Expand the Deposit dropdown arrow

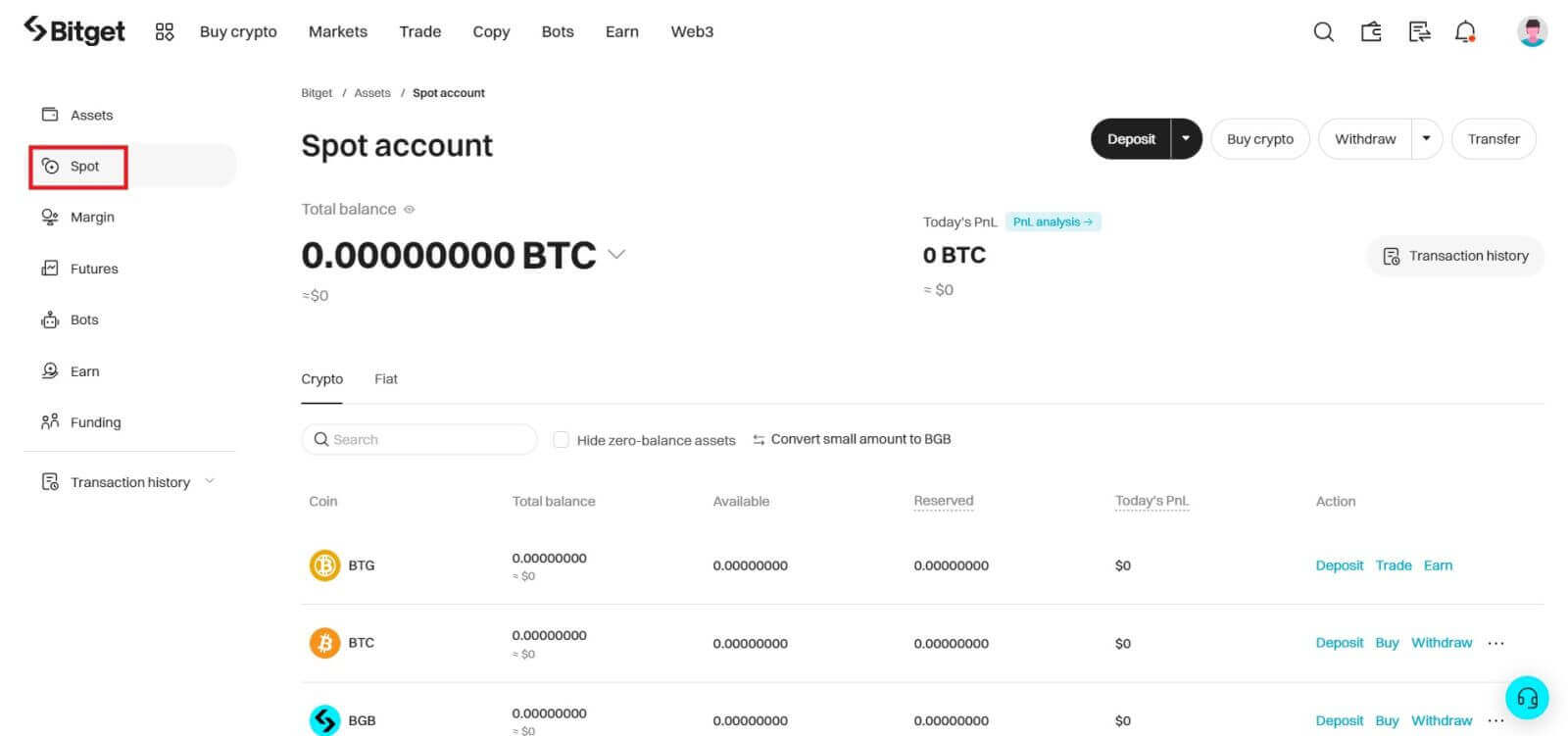pos(1186,139)
